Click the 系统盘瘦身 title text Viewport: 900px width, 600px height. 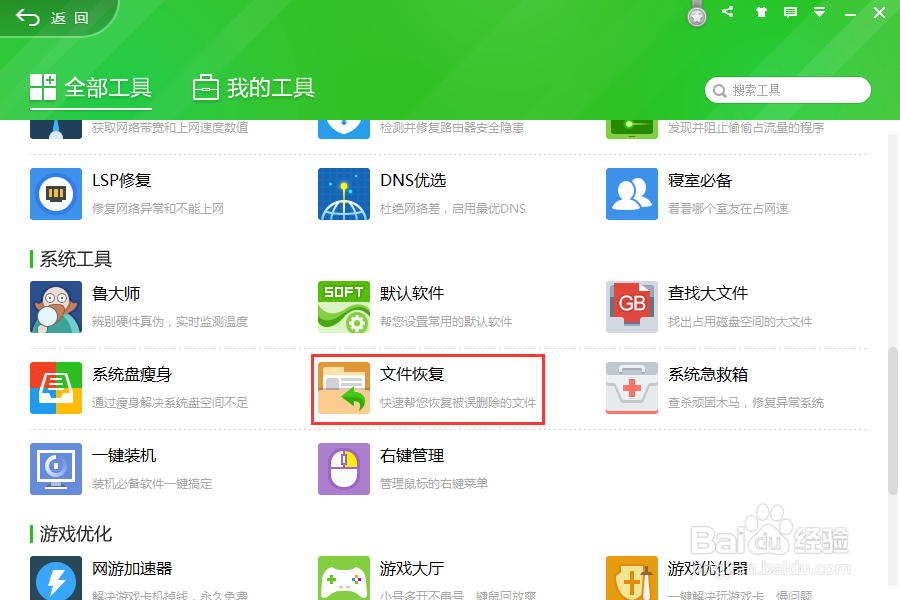pyautogui.click(x=132, y=374)
